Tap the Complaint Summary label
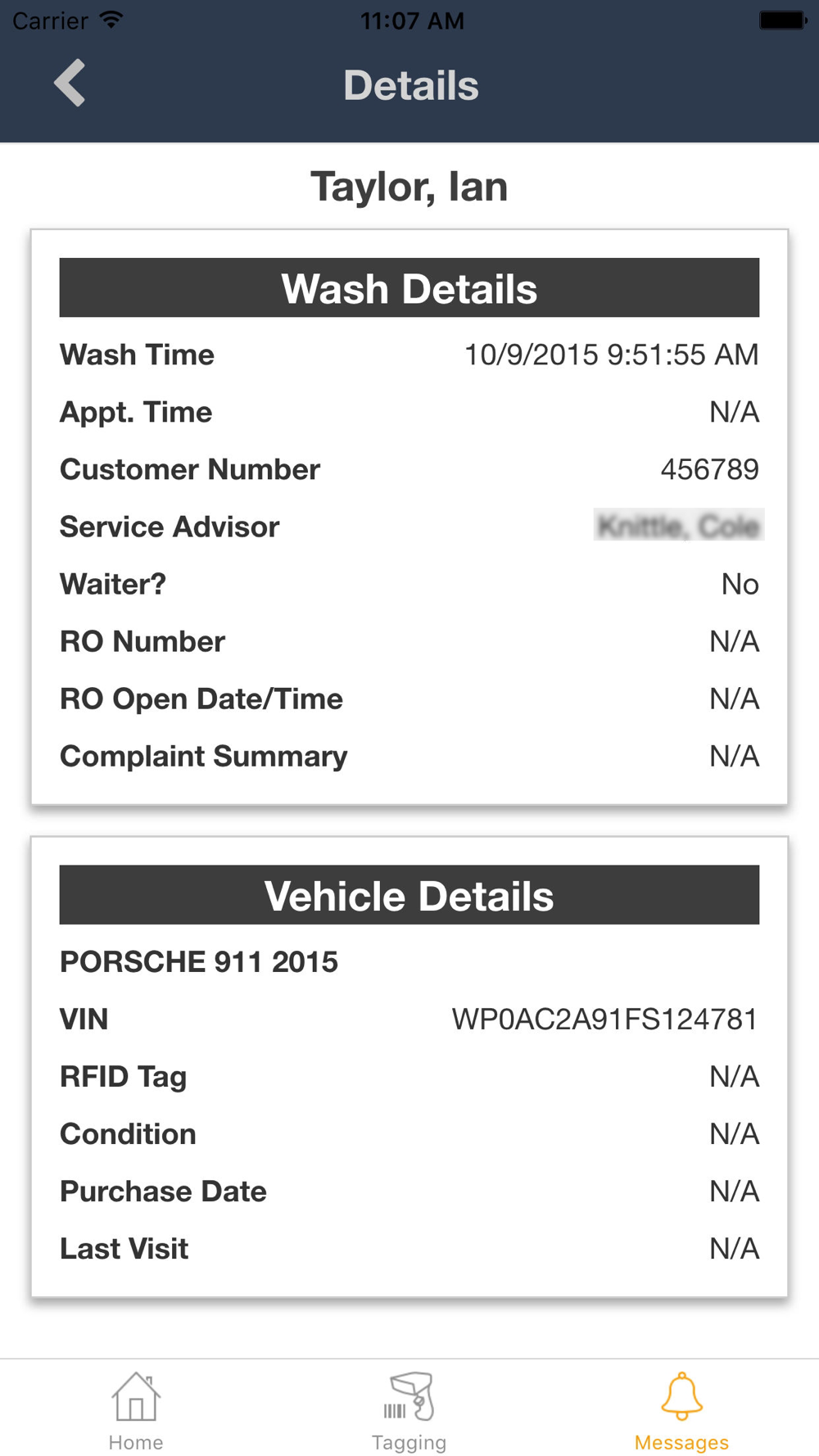This screenshot has height=1456, width=819. pyautogui.click(x=204, y=756)
